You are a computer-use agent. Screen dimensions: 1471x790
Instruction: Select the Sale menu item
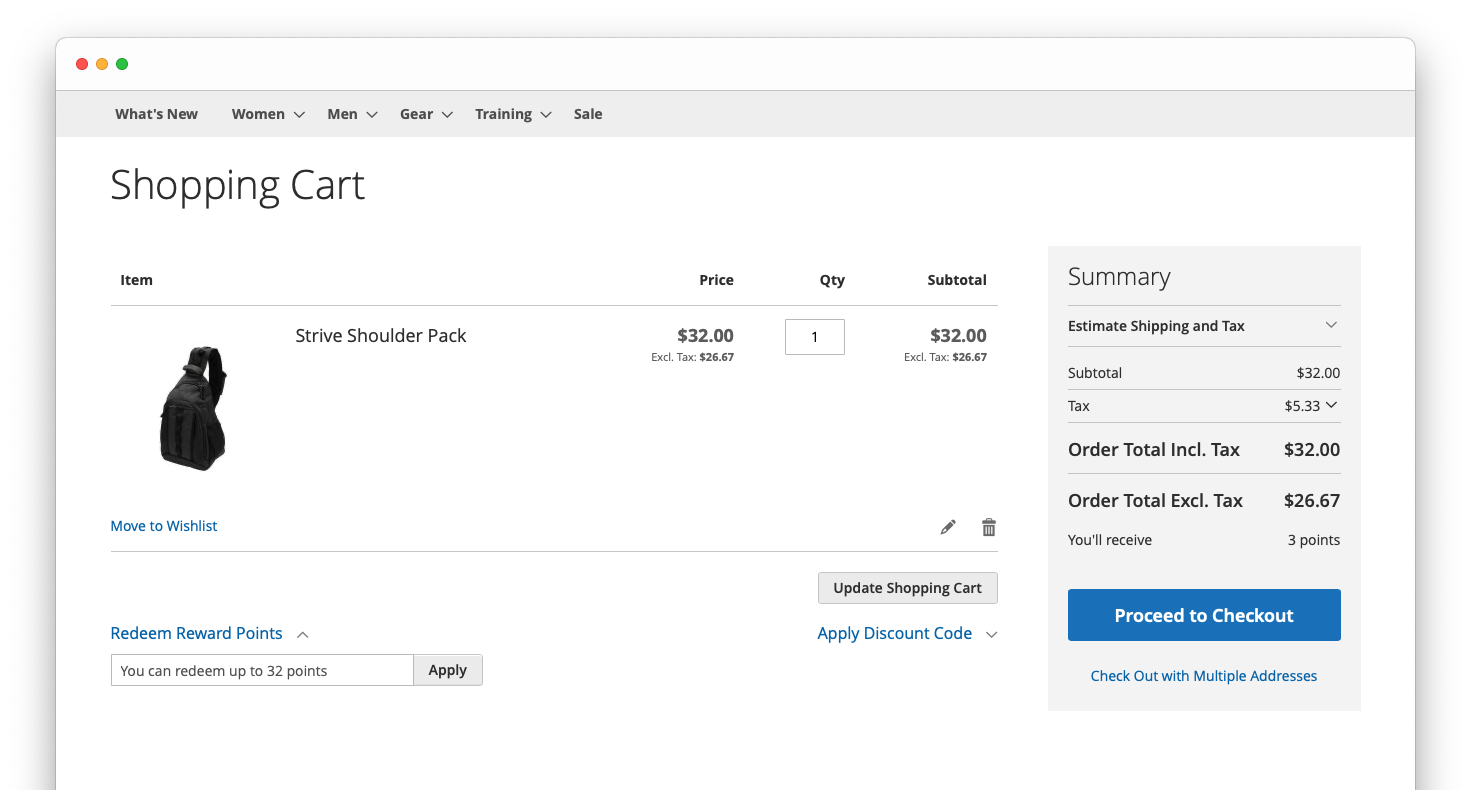coord(588,114)
